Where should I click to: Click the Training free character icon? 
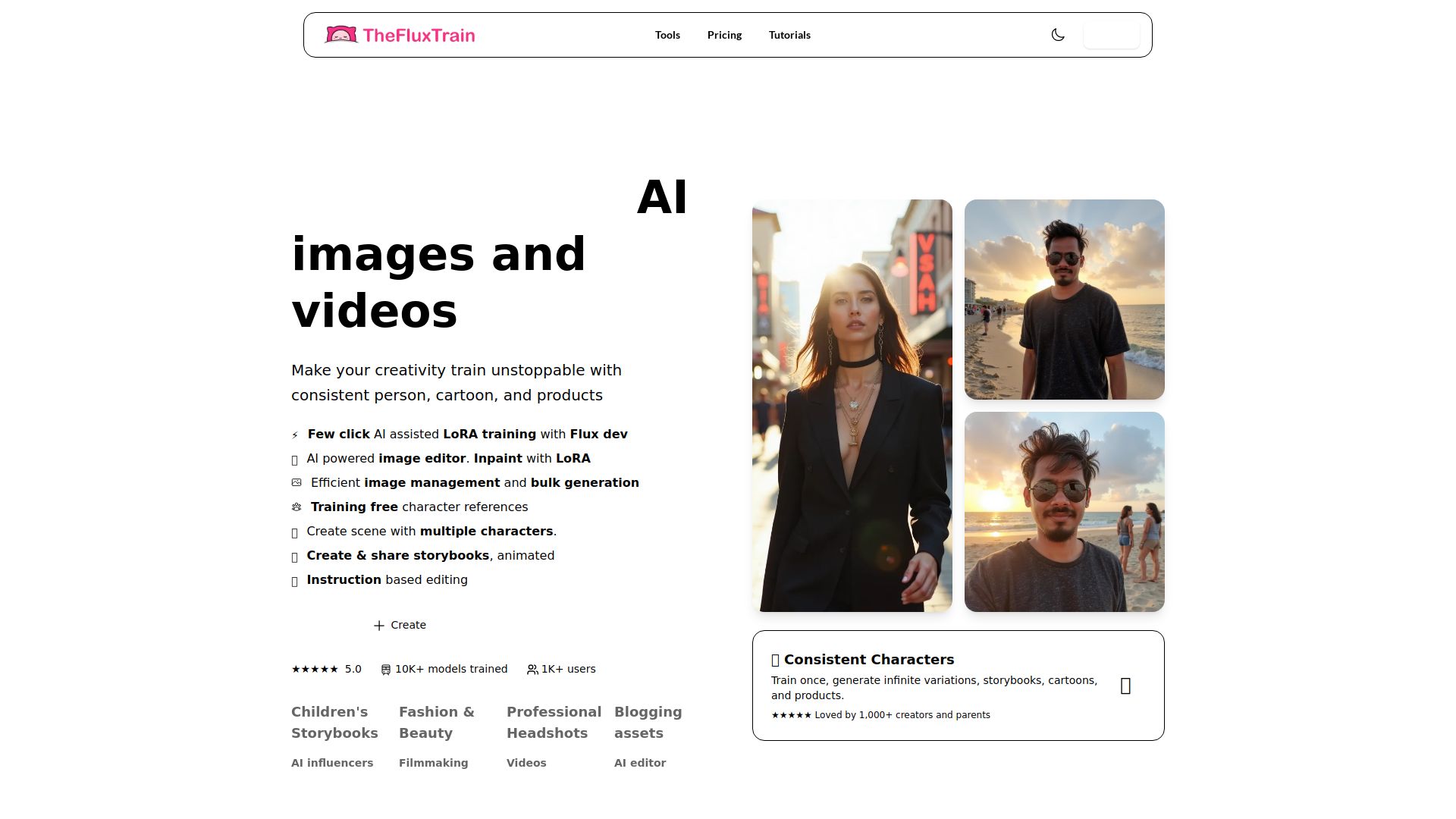297,507
